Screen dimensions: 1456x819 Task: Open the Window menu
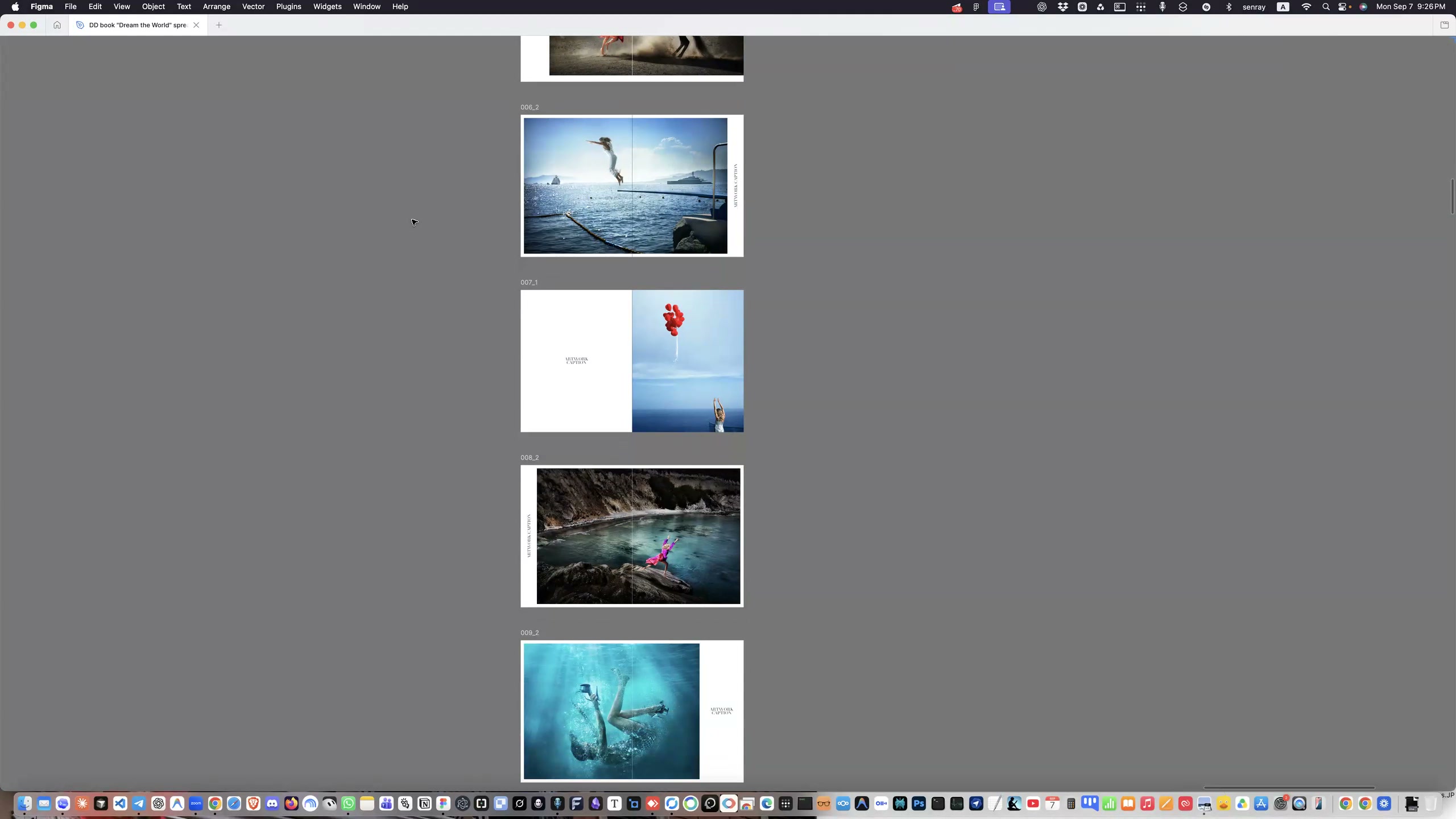point(367,7)
